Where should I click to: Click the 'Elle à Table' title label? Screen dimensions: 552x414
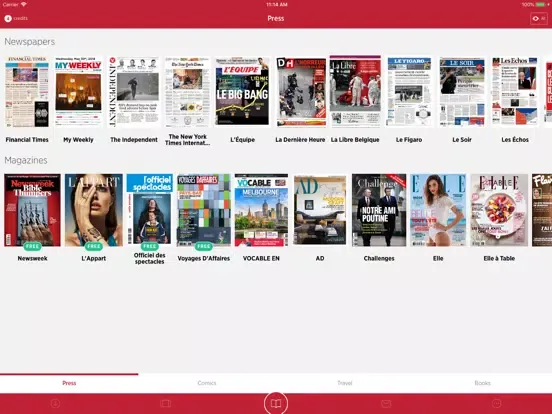pos(499,258)
